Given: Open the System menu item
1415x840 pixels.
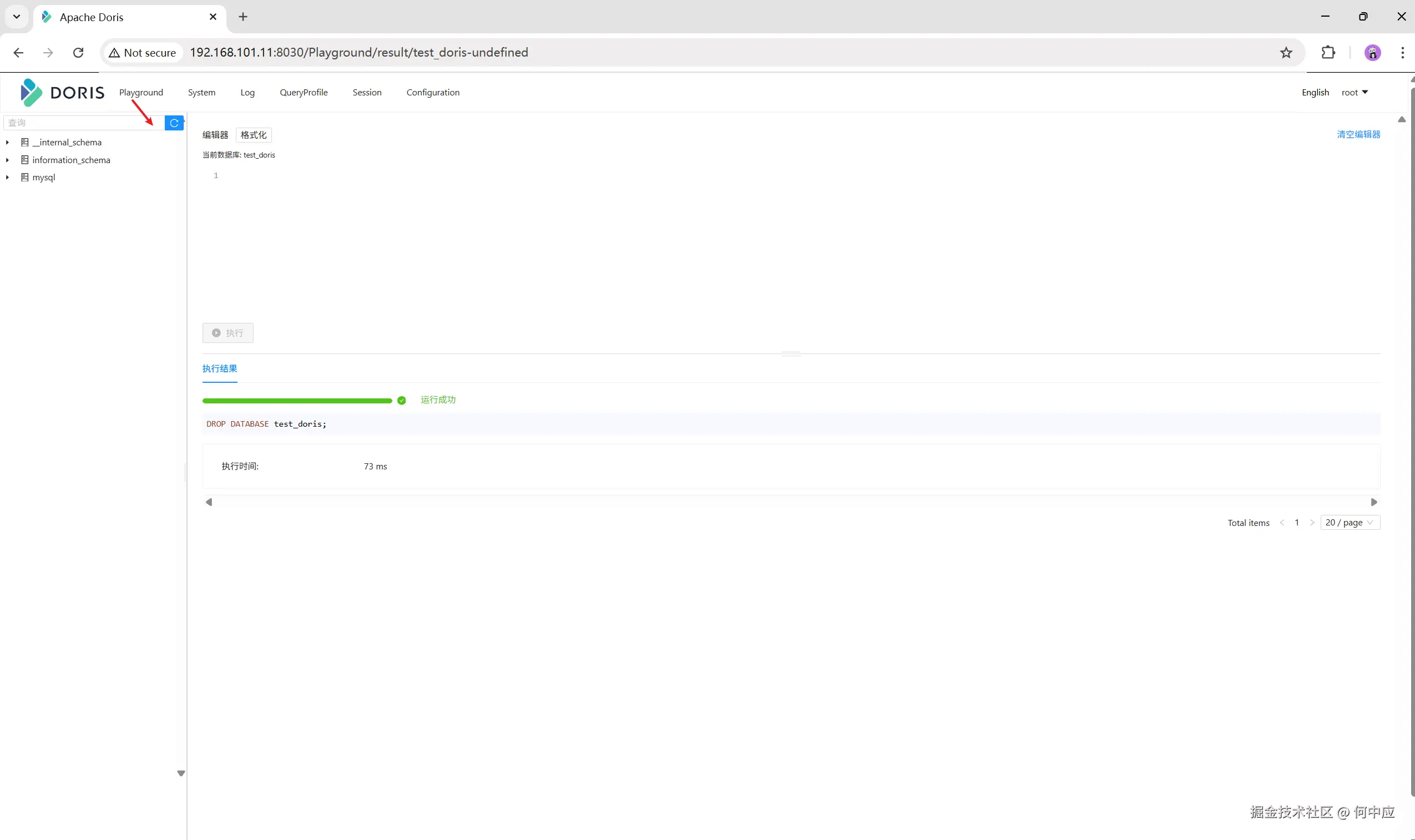Looking at the screenshot, I should 201,92.
